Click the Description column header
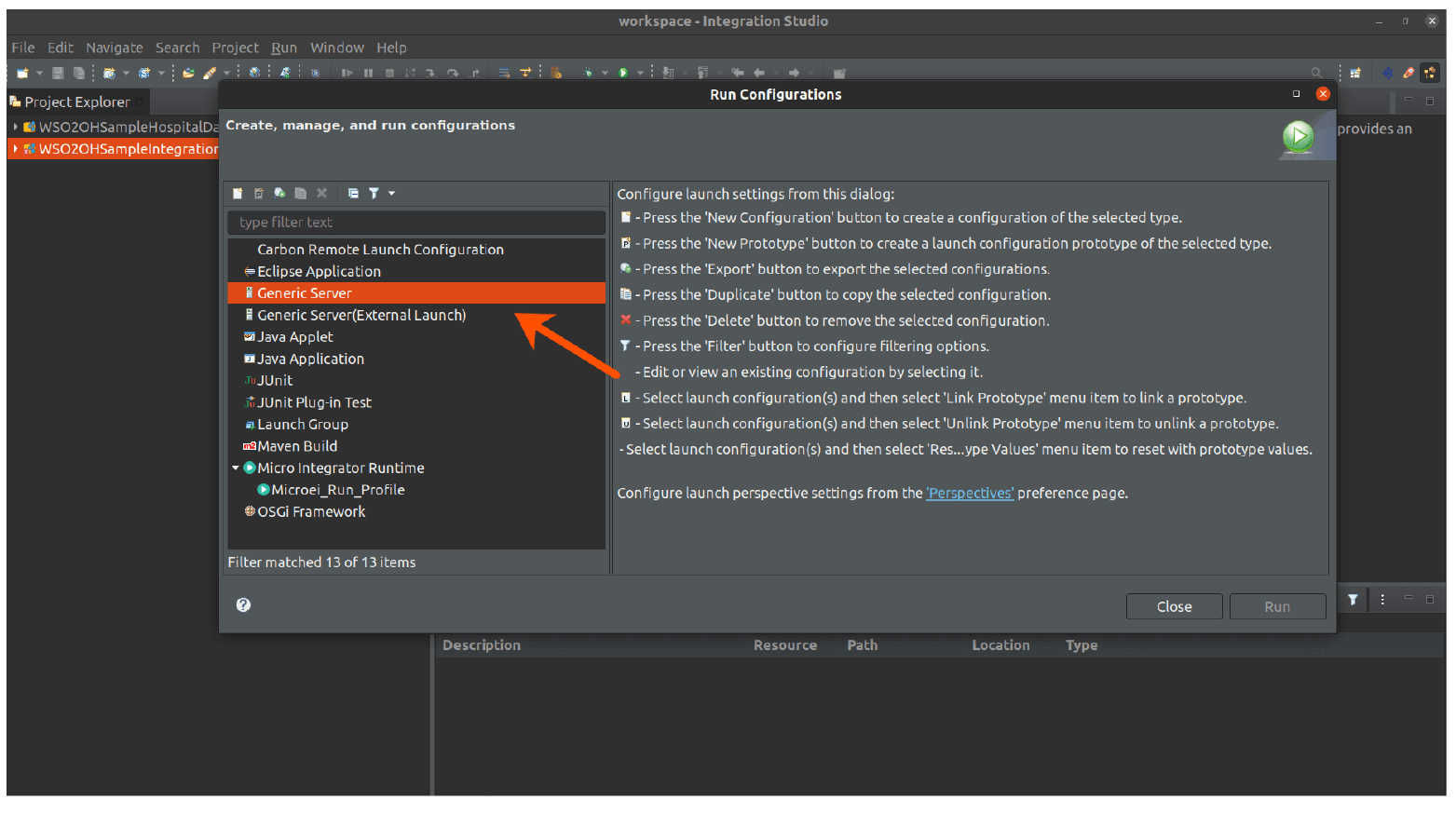Image resolution: width=1456 pixels, height=814 pixels. click(x=481, y=645)
